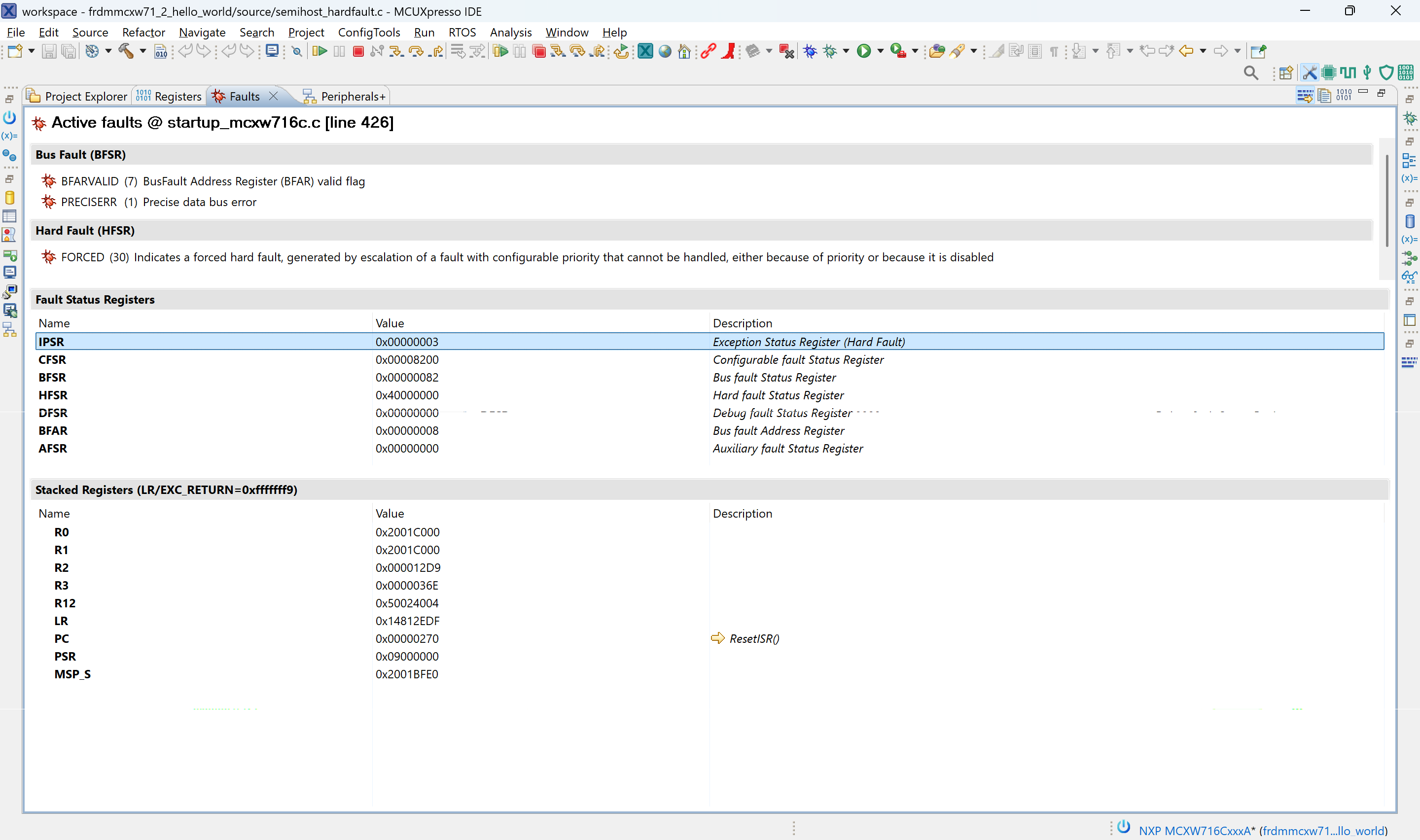Click the home welcome page icon
This screenshot has height=840, width=1420.
coord(684,51)
